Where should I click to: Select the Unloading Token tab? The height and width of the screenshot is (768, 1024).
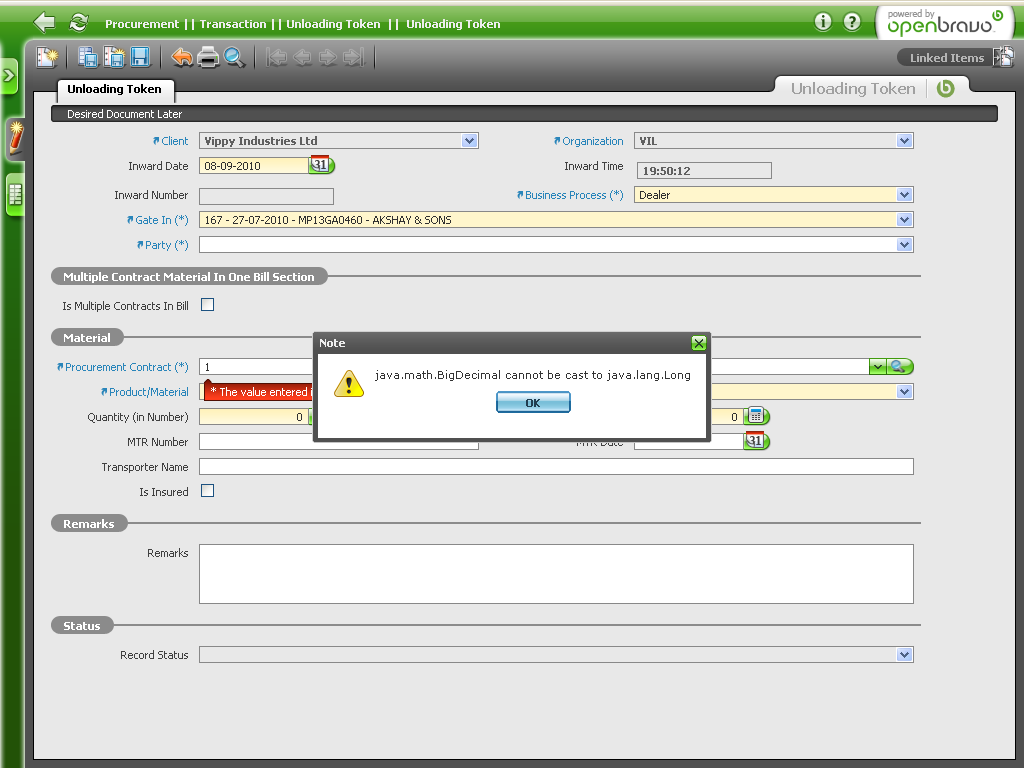point(114,89)
